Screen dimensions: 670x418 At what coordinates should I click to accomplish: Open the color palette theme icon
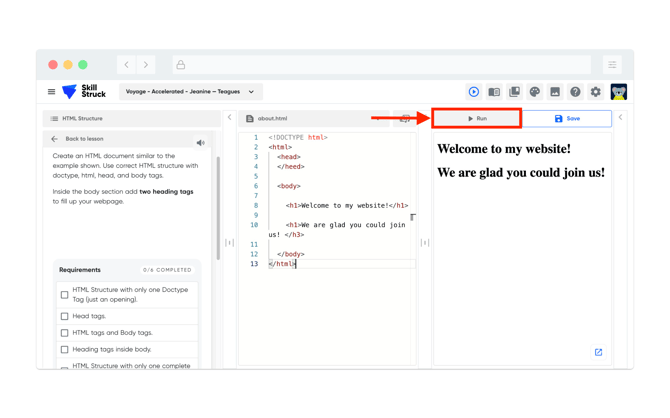coord(535,92)
